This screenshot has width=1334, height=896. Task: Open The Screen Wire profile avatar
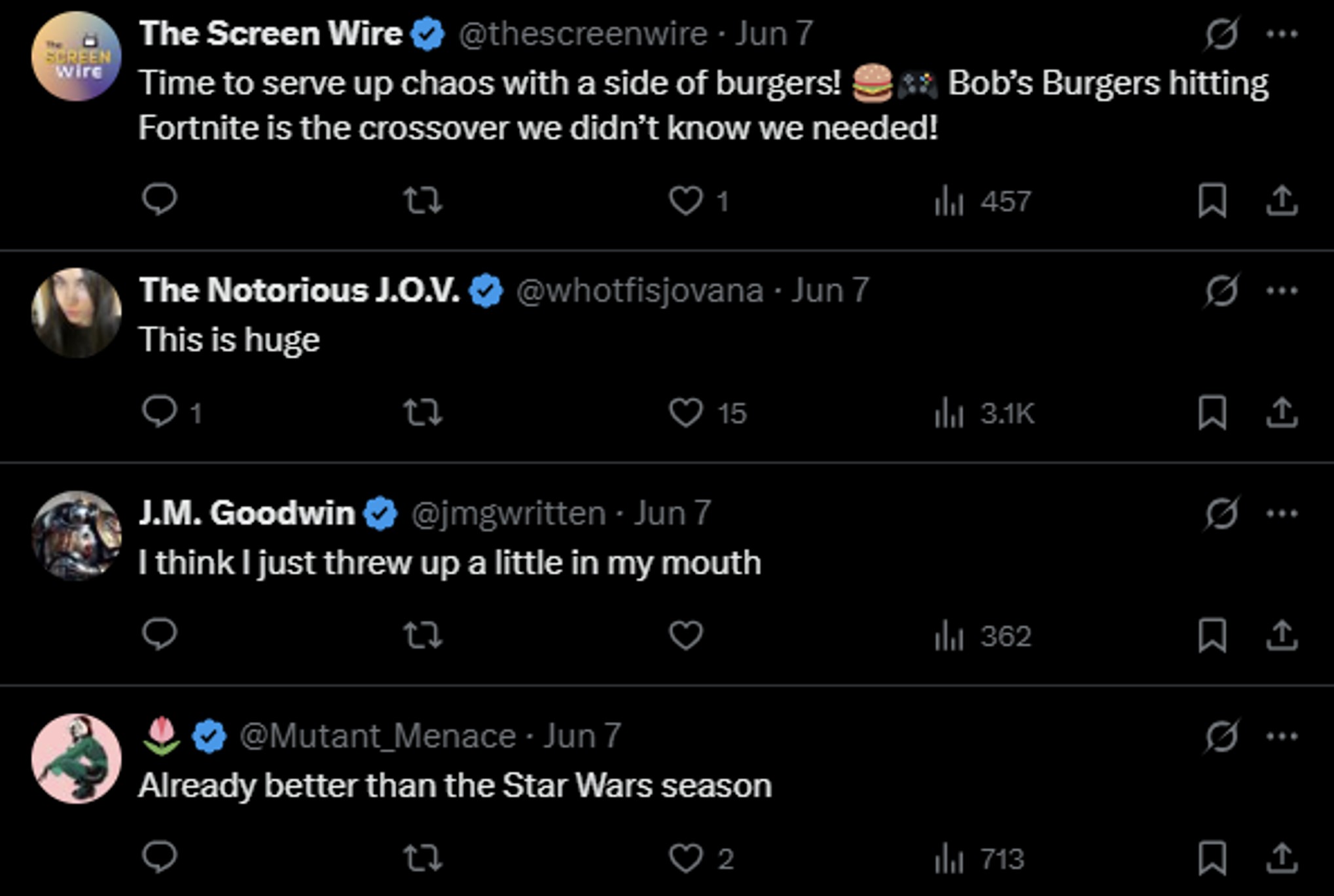(77, 56)
